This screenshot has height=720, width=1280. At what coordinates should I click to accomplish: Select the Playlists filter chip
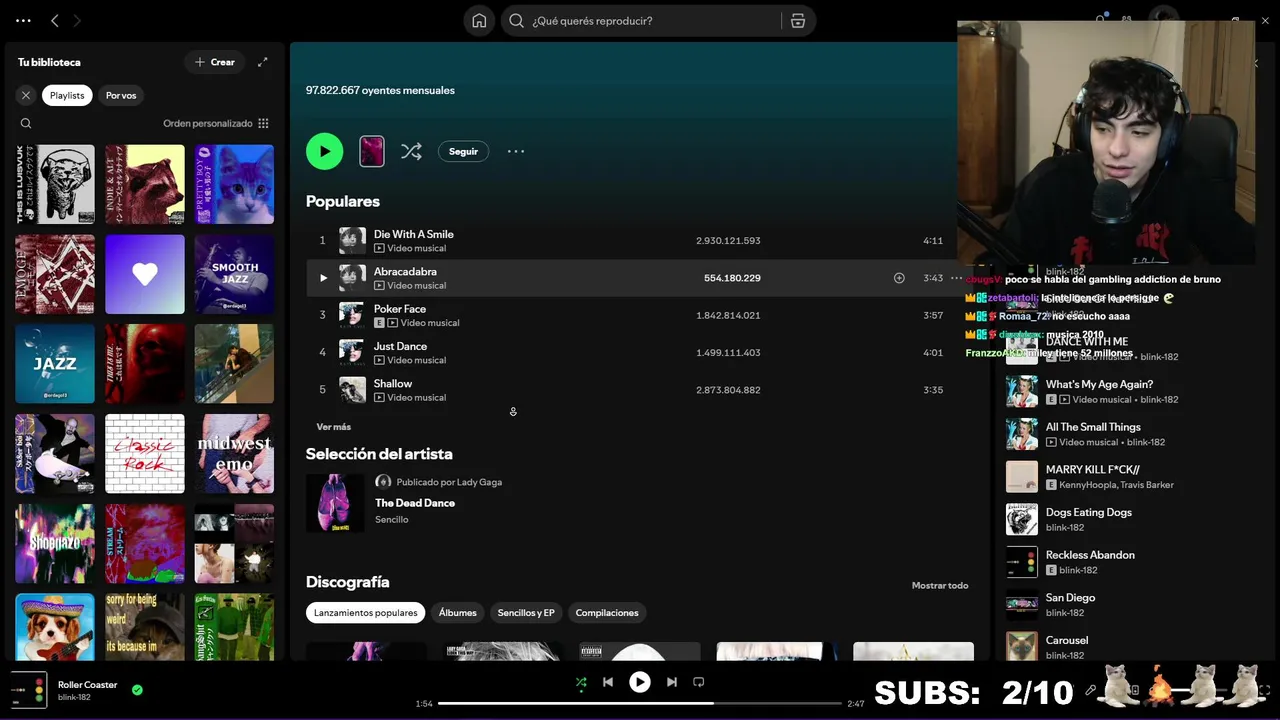[x=67, y=95]
